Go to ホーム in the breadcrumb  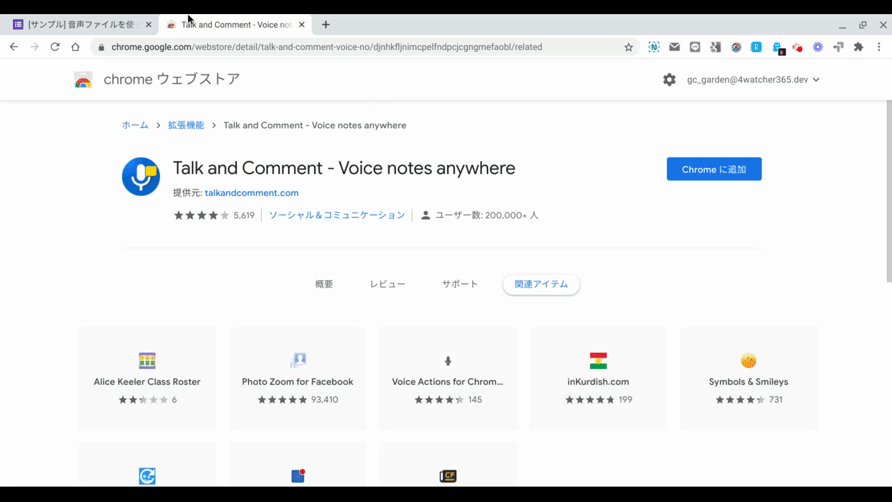coord(135,125)
